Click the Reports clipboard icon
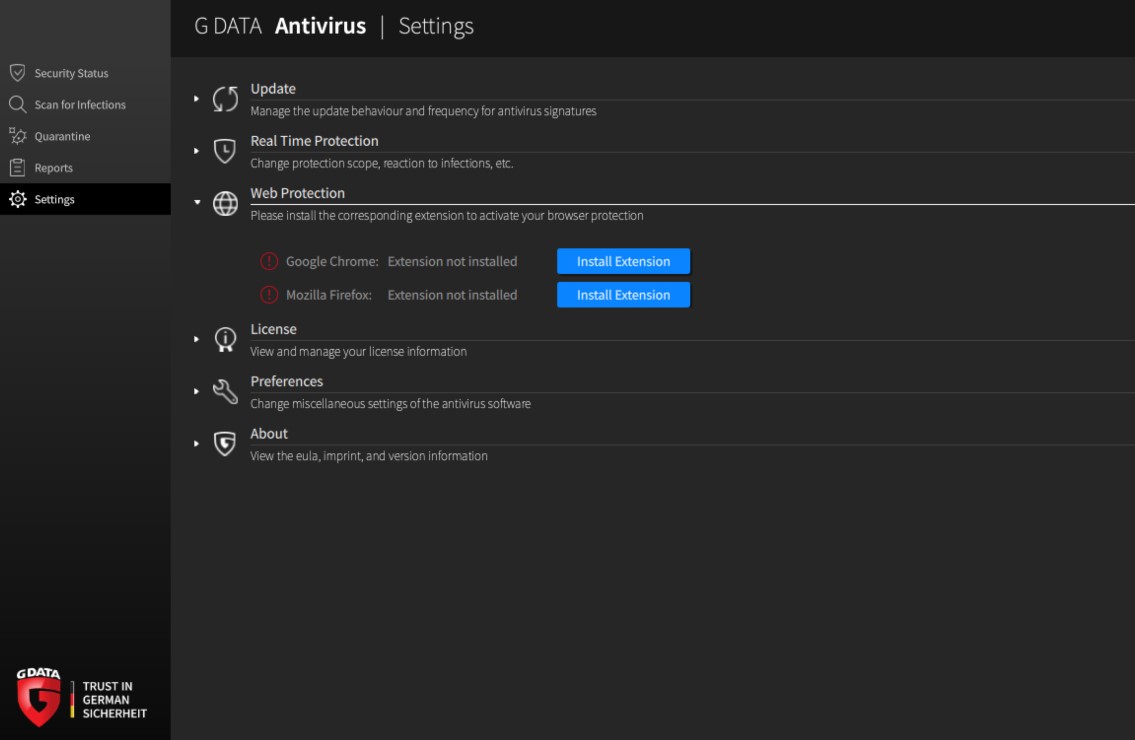 [17, 167]
